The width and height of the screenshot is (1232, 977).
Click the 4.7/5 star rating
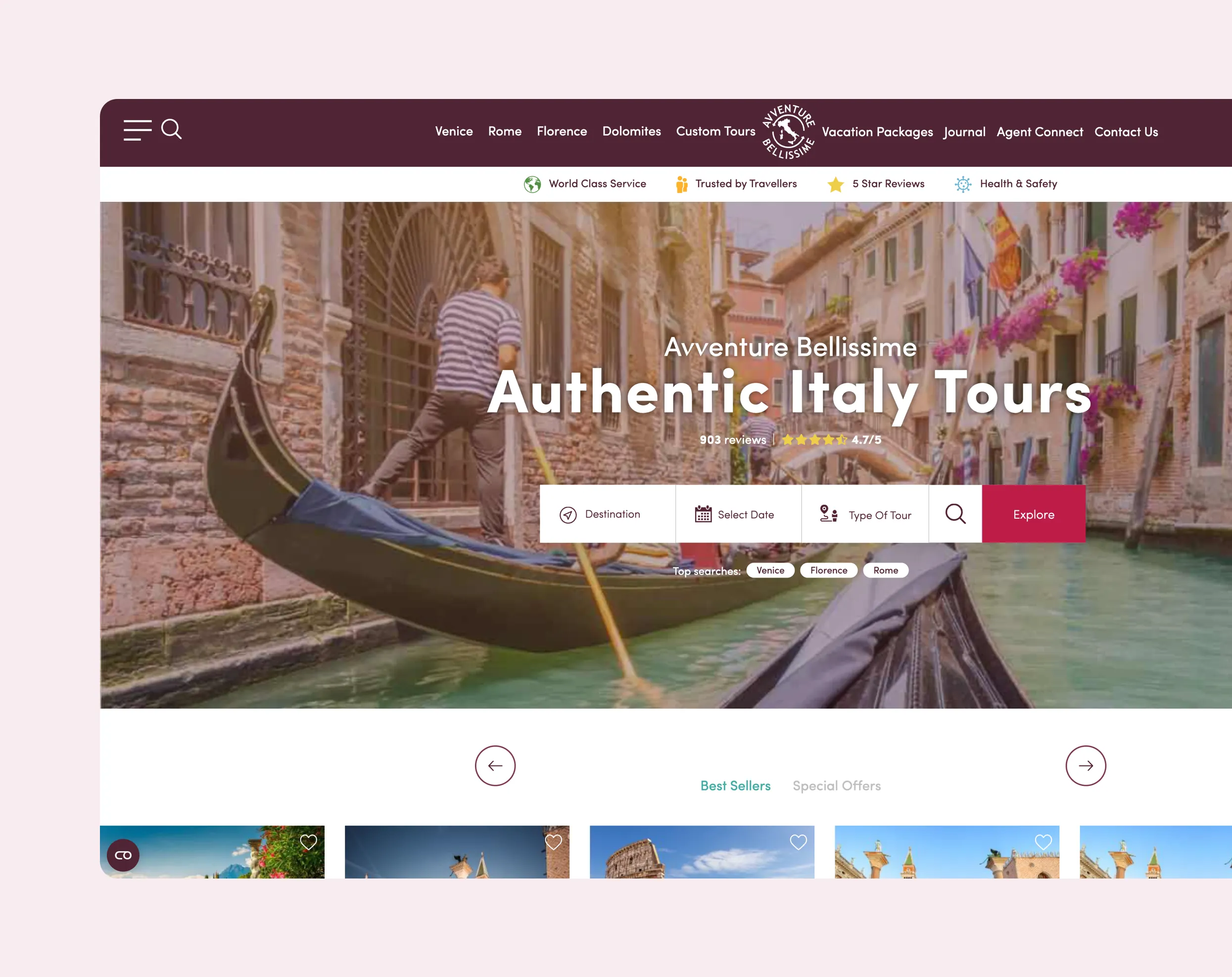coord(831,440)
